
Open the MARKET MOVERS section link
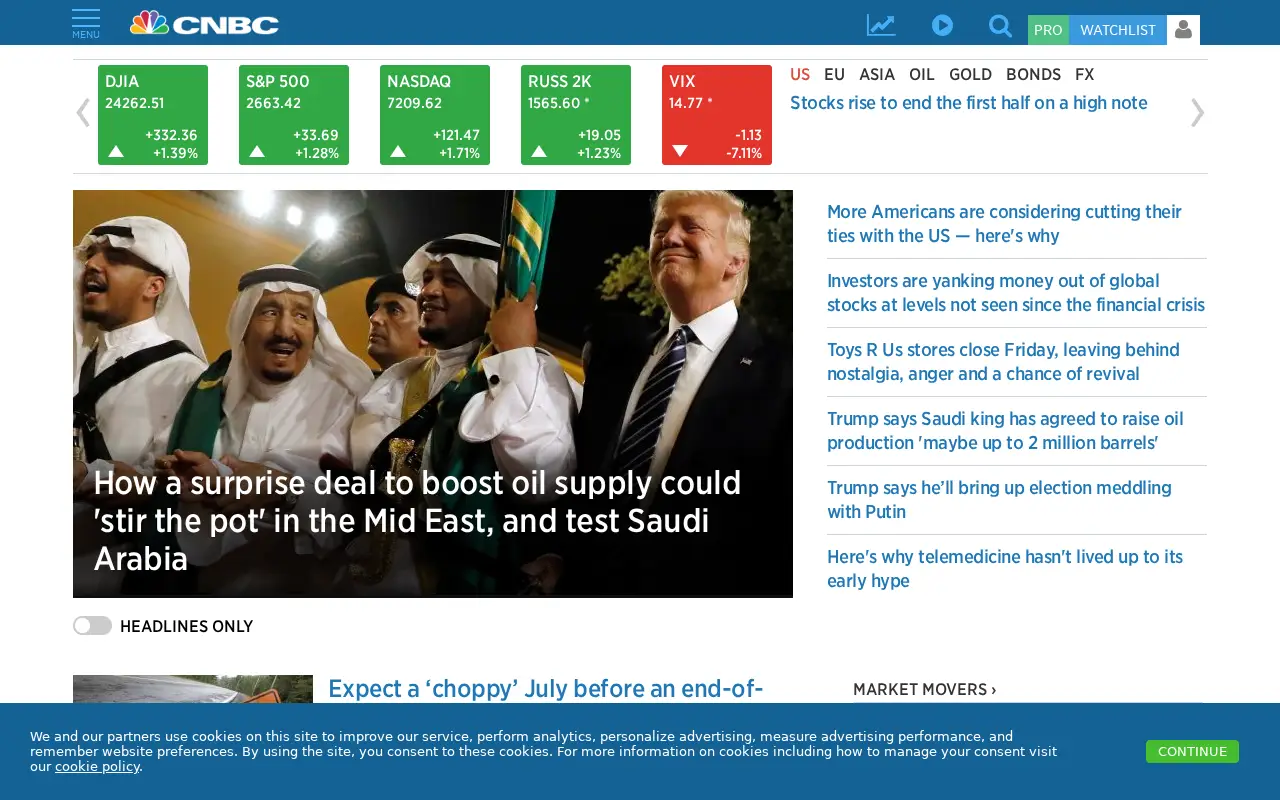coord(925,689)
